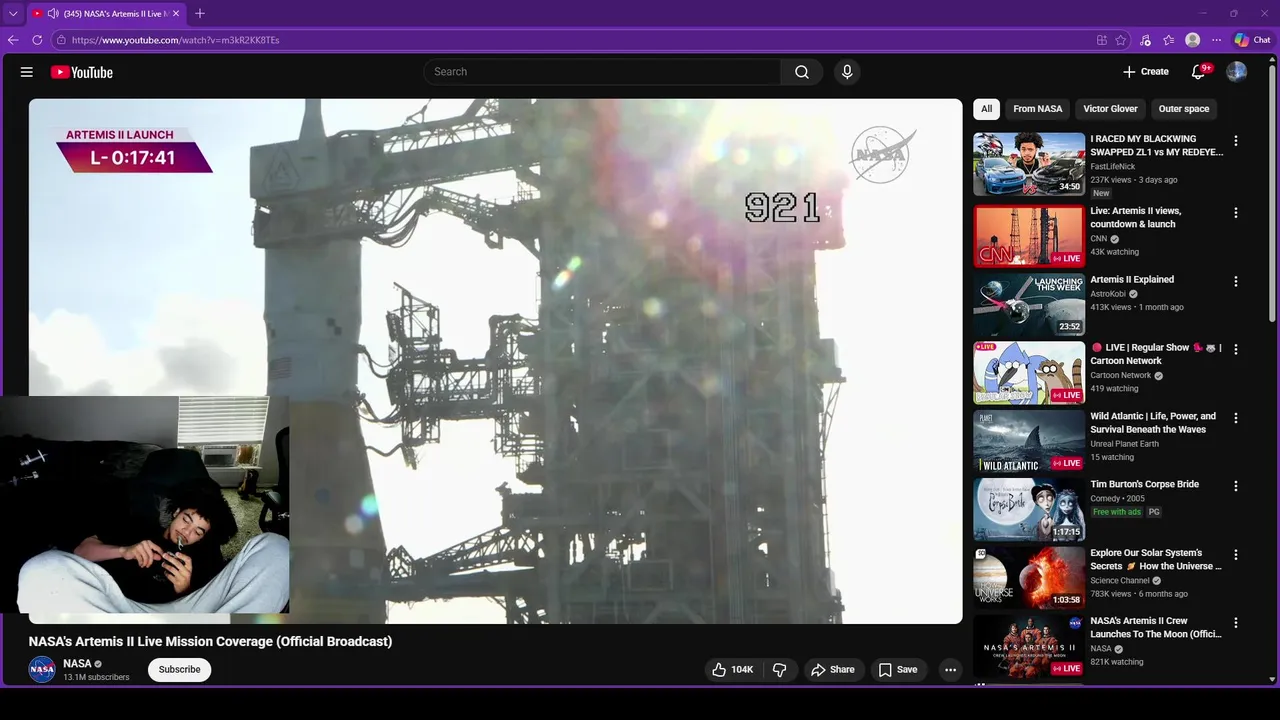Save the video to a playlist
The height and width of the screenshot is (720, 1280).
[x=897, y=670]
